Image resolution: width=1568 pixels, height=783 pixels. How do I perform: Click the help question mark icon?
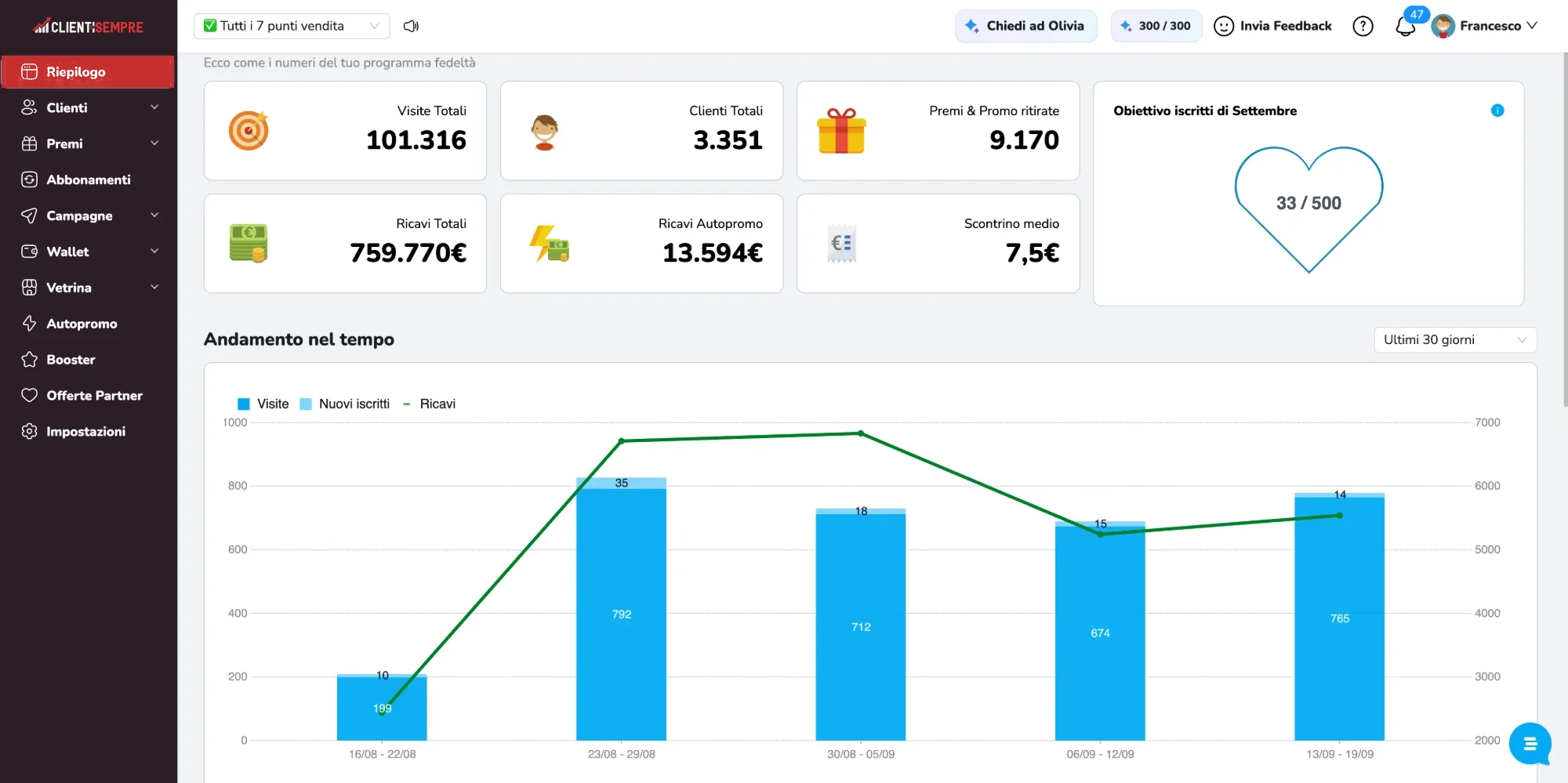[x=1363, y=26]
